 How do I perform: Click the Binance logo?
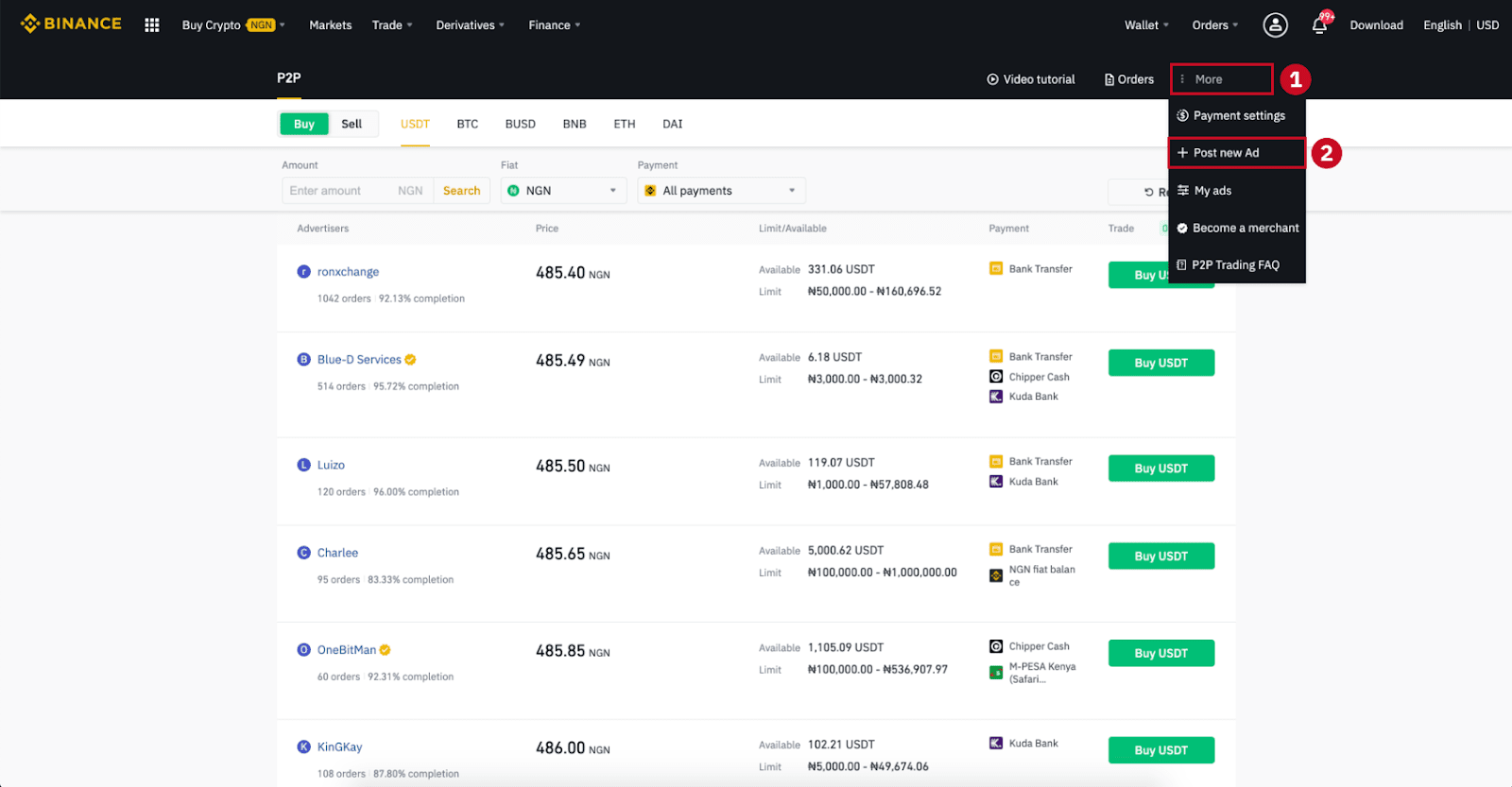click(x=71, y=24)
